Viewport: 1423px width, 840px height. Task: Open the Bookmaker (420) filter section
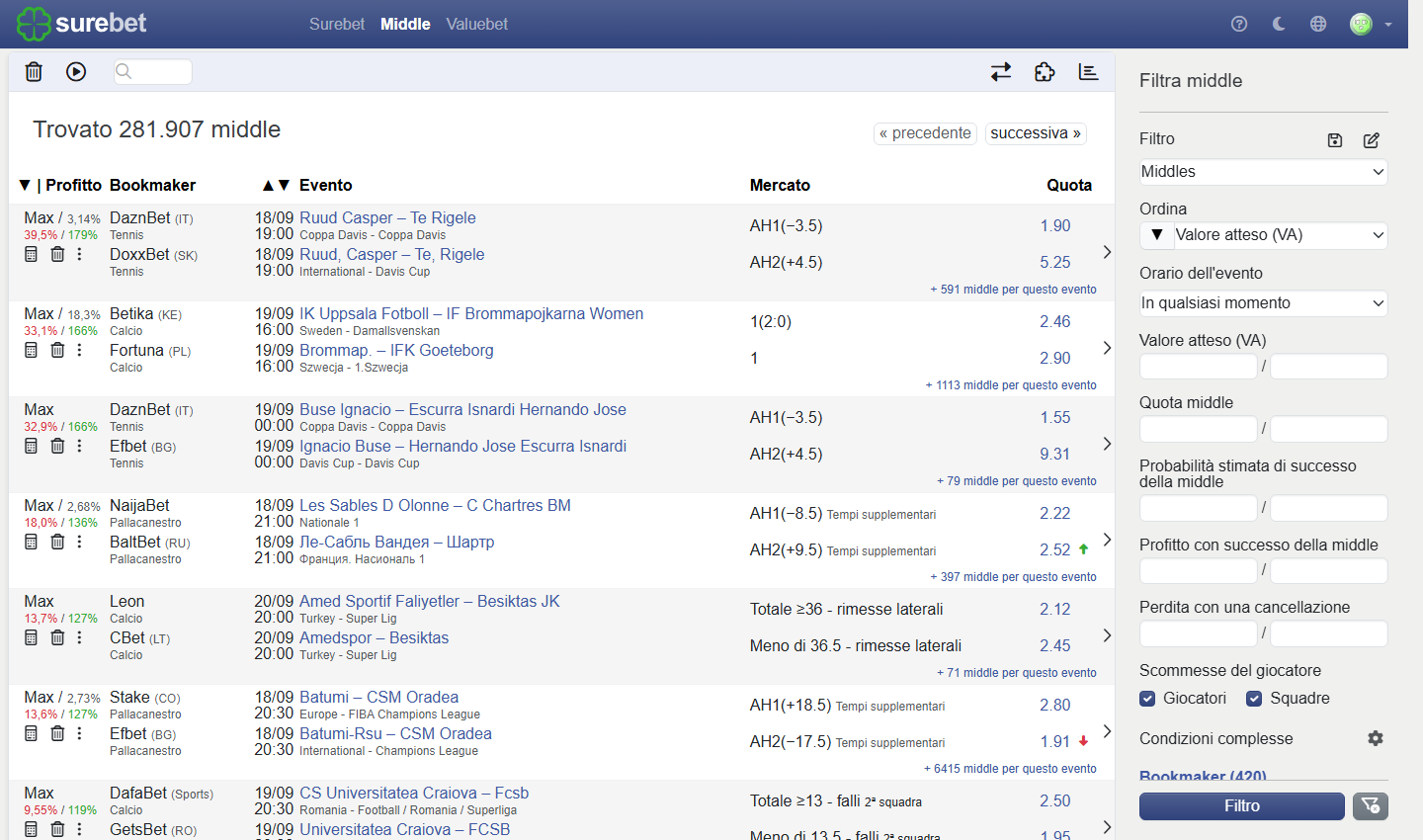click(x=1203, y=777)
